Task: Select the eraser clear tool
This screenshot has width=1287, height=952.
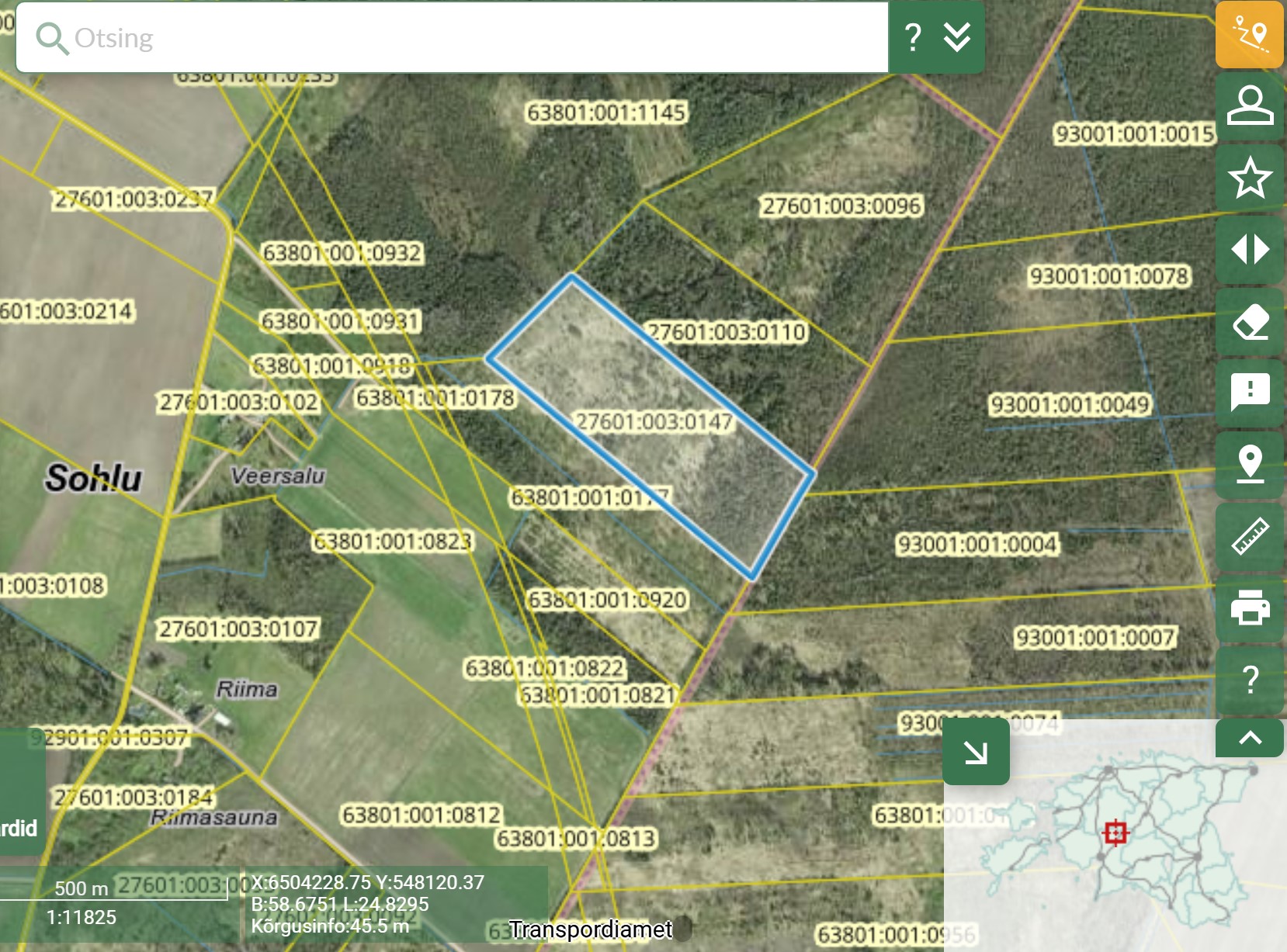Action: 1249,321
